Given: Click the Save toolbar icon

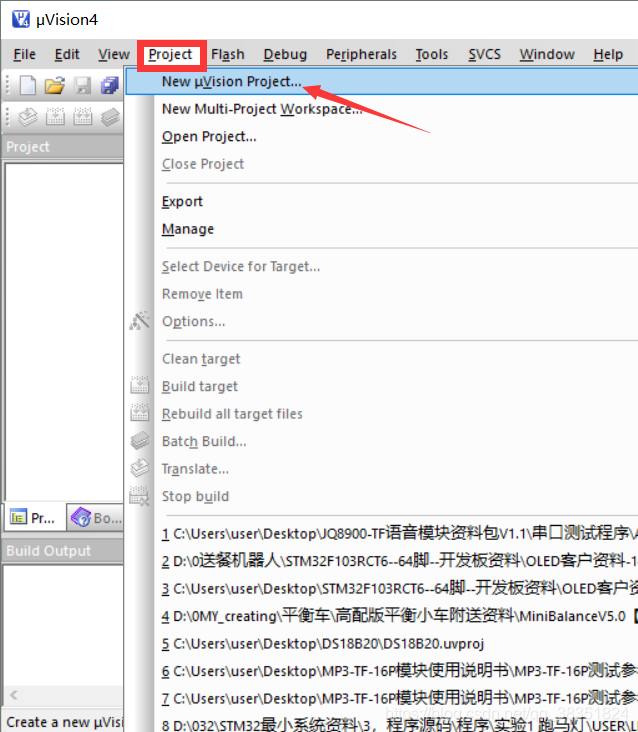Looking at the screenshot, I should [x=83, y=85].
